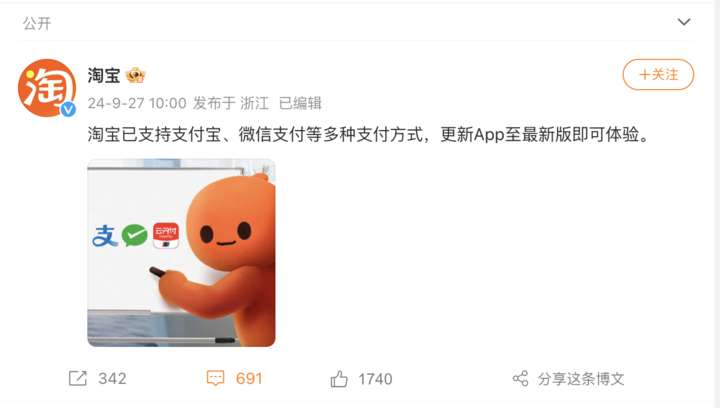Like the post with the thumbs-up icon
This screenshot has height=408, width=720.
(x=339, y=379)
